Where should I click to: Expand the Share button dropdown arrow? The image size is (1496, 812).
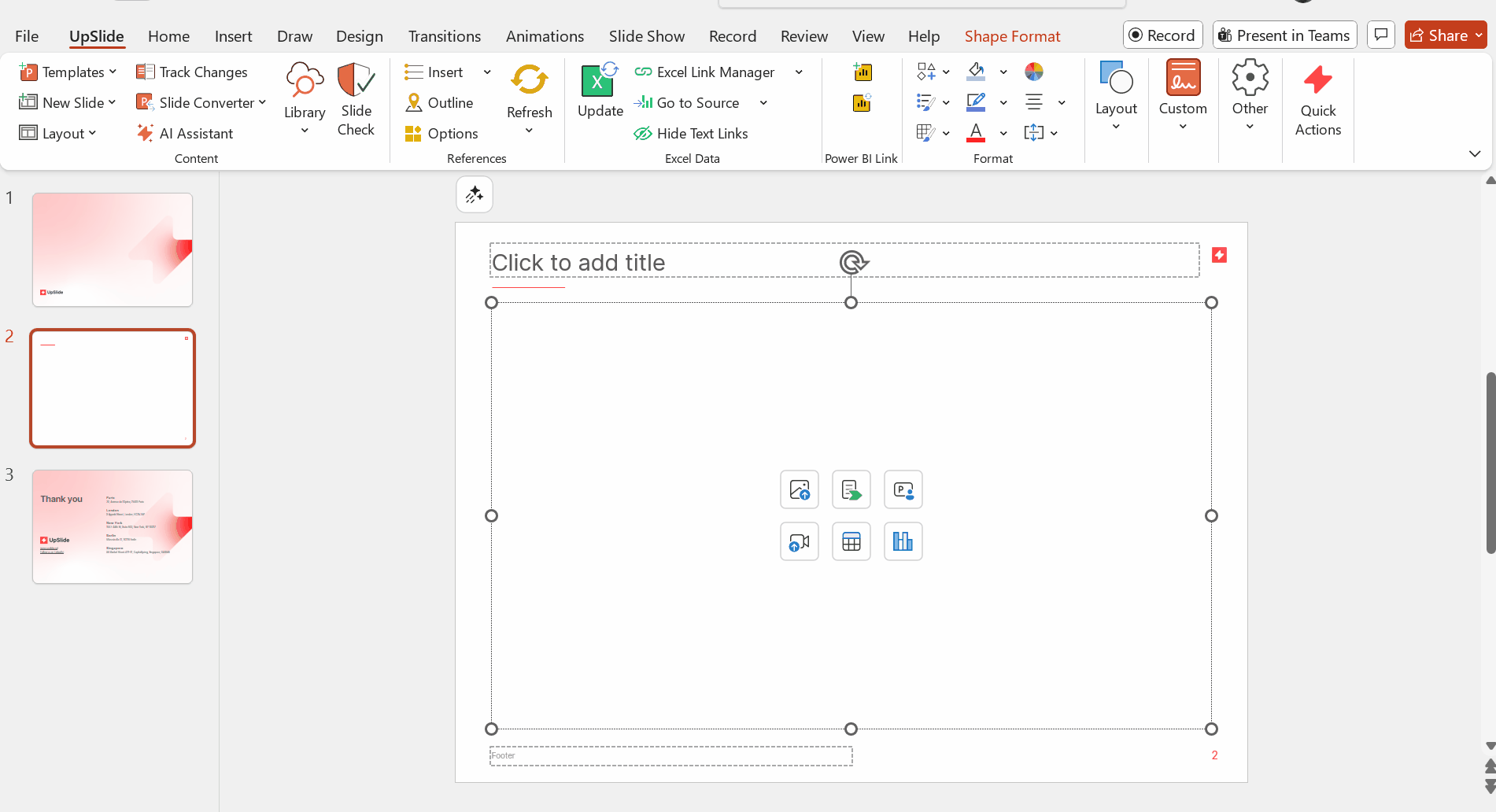tap(1479, 35)
